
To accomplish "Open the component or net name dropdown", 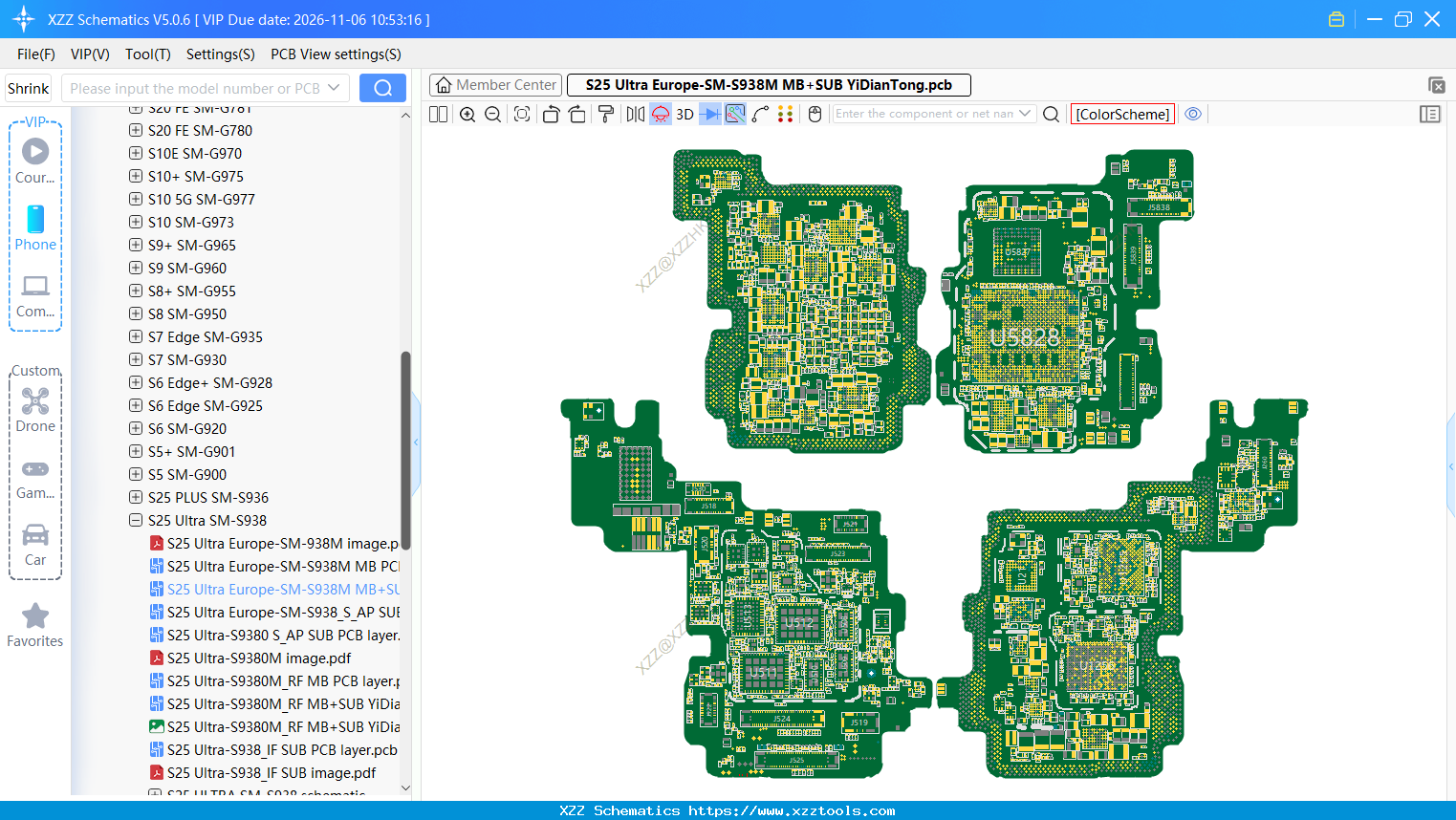I will click(x=1026, y=114).
